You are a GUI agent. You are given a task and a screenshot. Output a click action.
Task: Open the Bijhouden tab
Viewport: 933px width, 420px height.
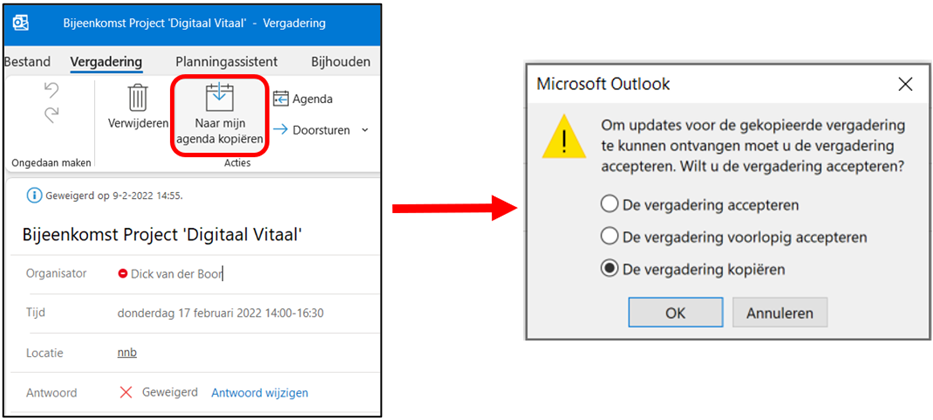pos(341,62)
